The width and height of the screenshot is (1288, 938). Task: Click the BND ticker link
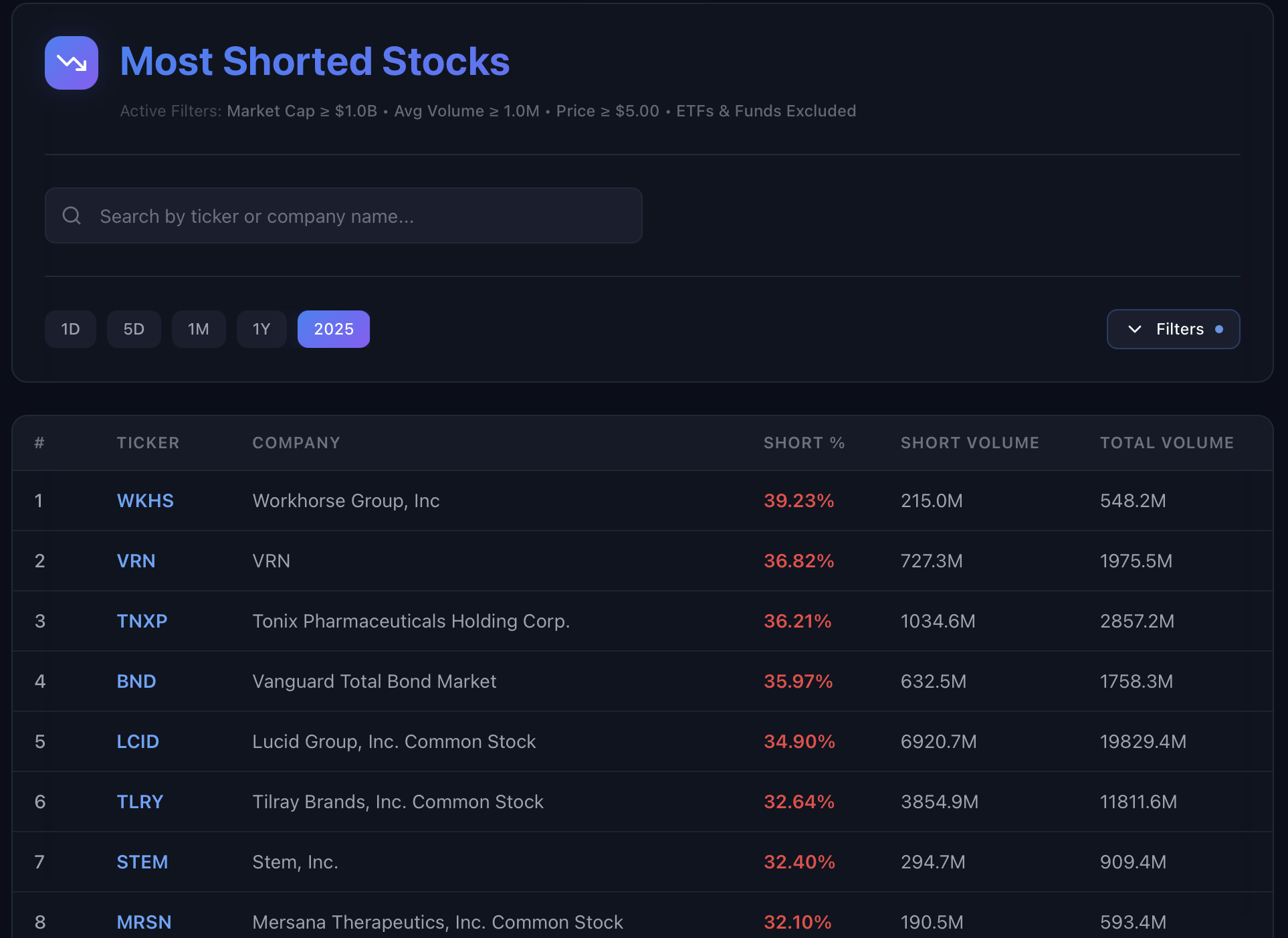(136, 681)
